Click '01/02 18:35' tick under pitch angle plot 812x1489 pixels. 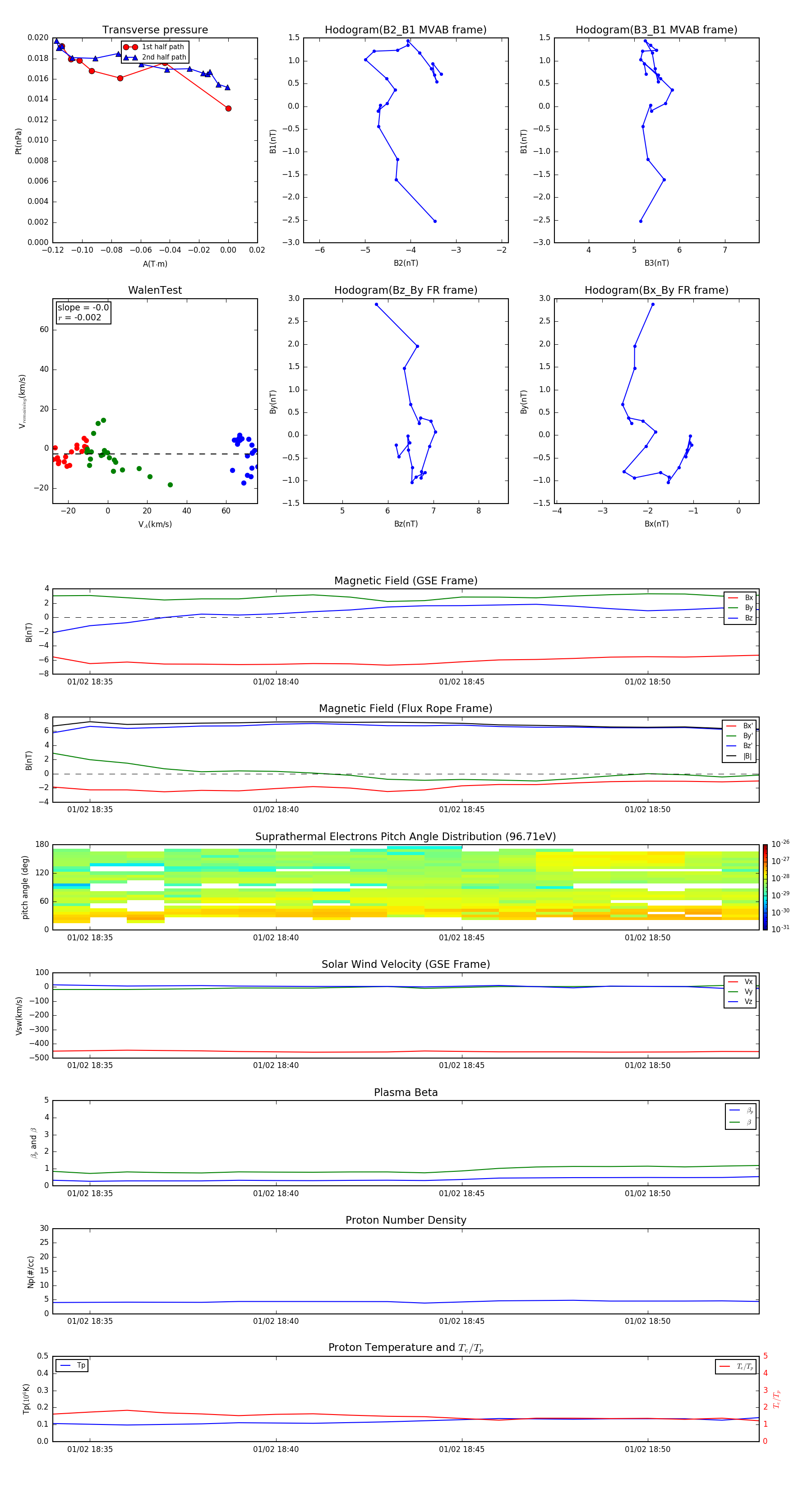tap(90, 938)
